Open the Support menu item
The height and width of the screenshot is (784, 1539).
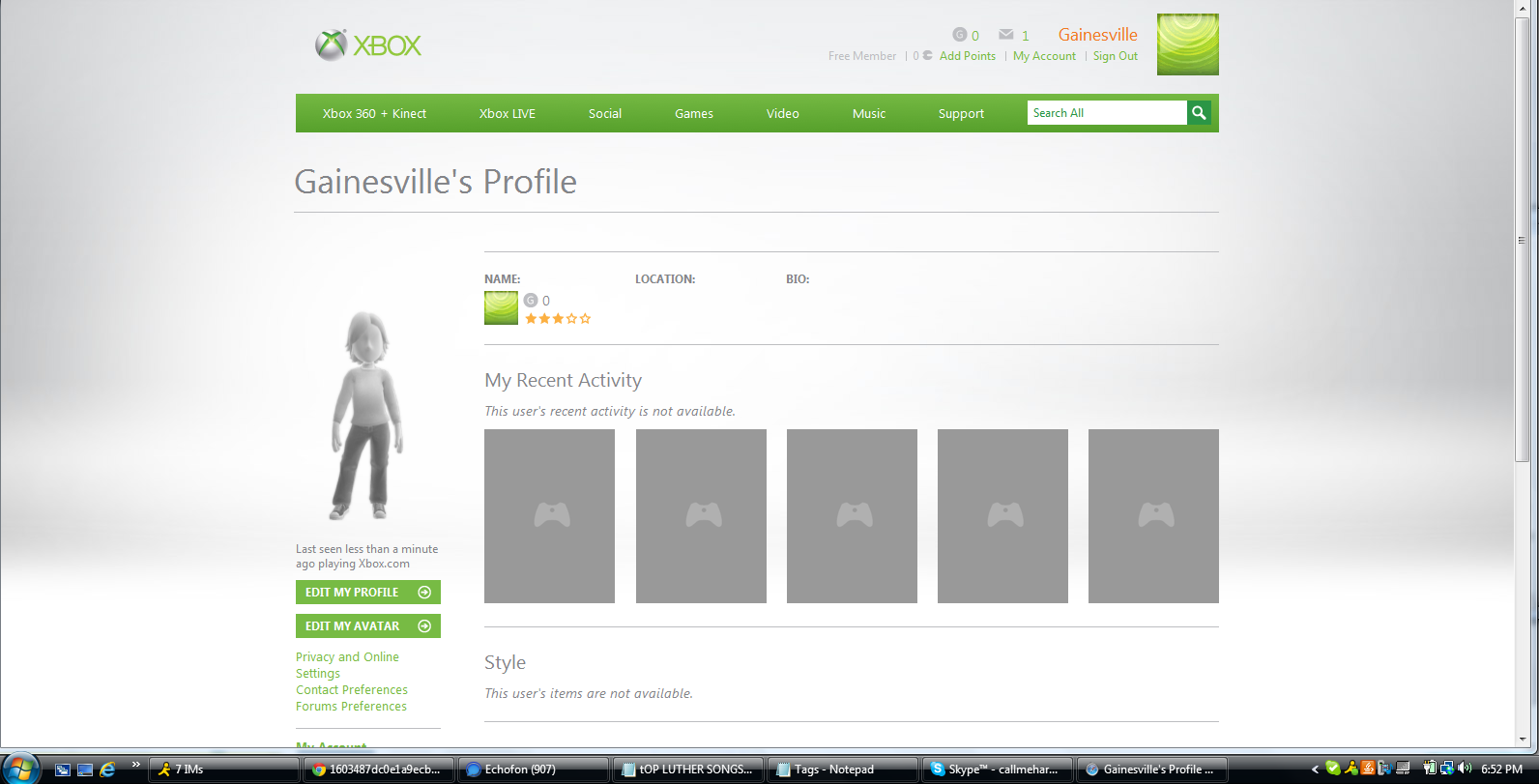[x=961, y=113]
